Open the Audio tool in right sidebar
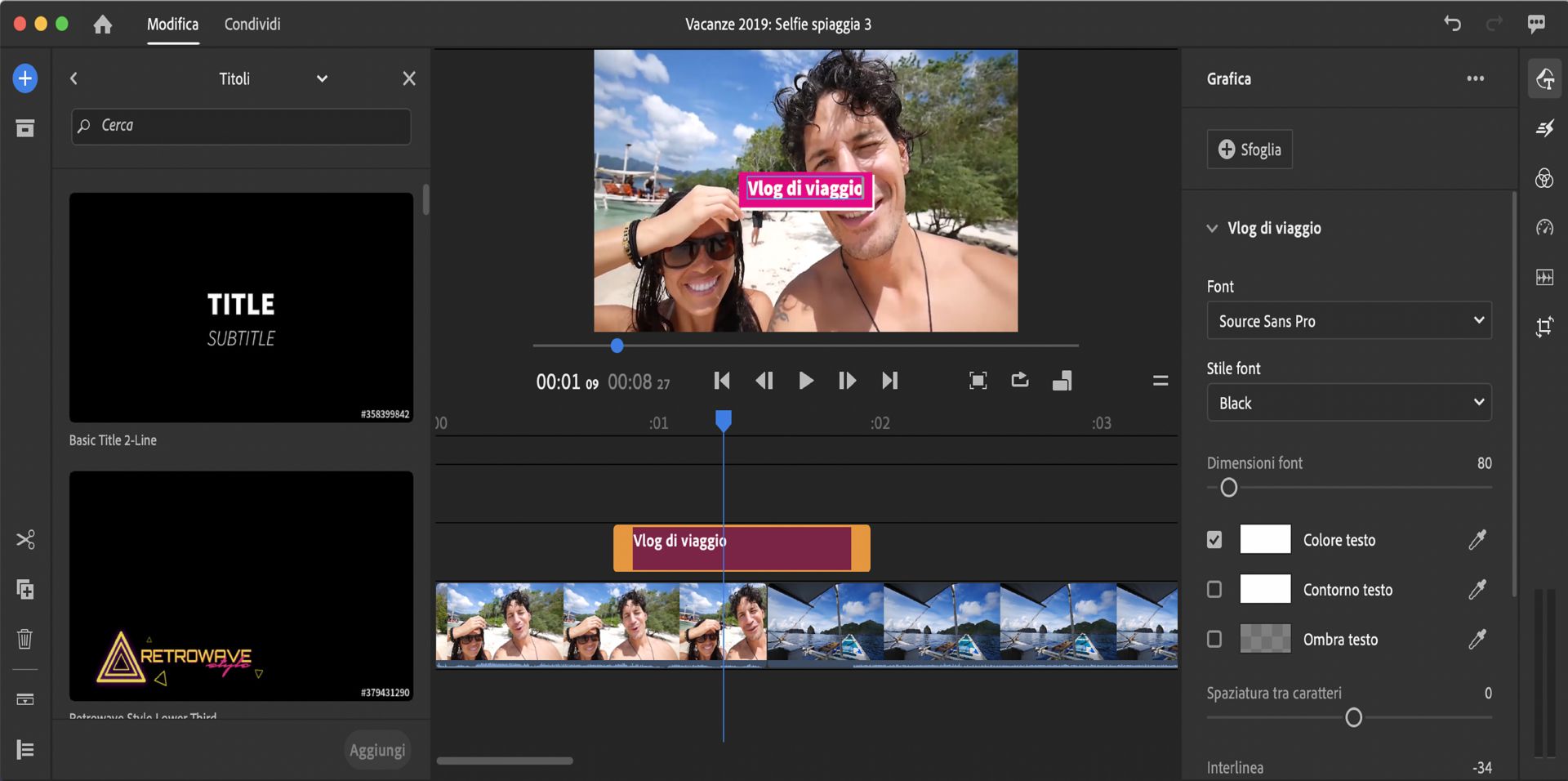Image resolution: width=1568 pixels, height=781 pixels. (x=1544, y=277)
